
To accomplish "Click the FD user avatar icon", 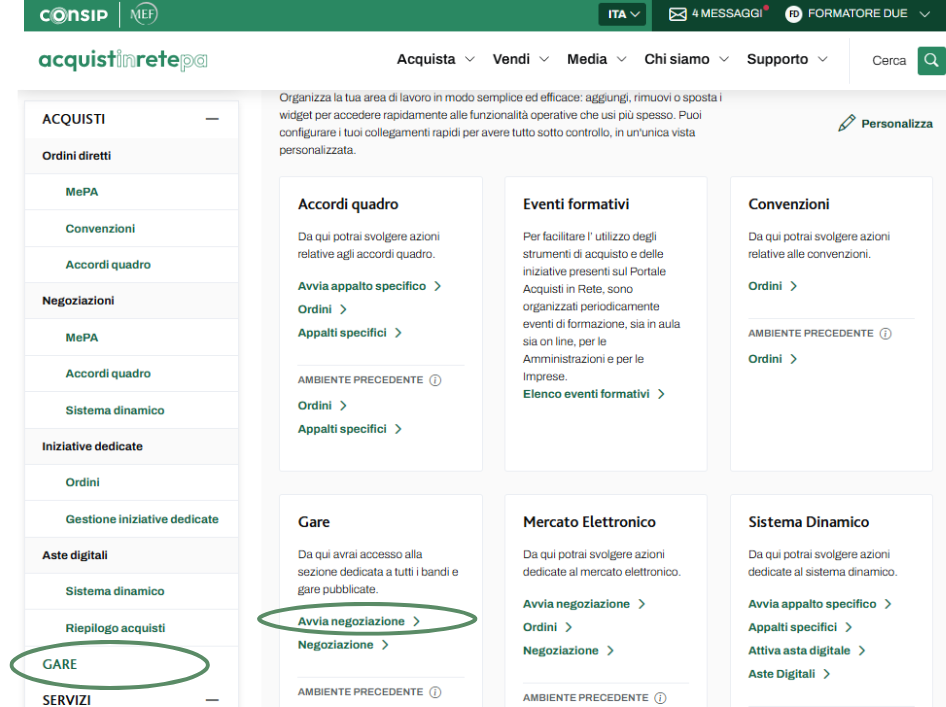I will (794, 14).
